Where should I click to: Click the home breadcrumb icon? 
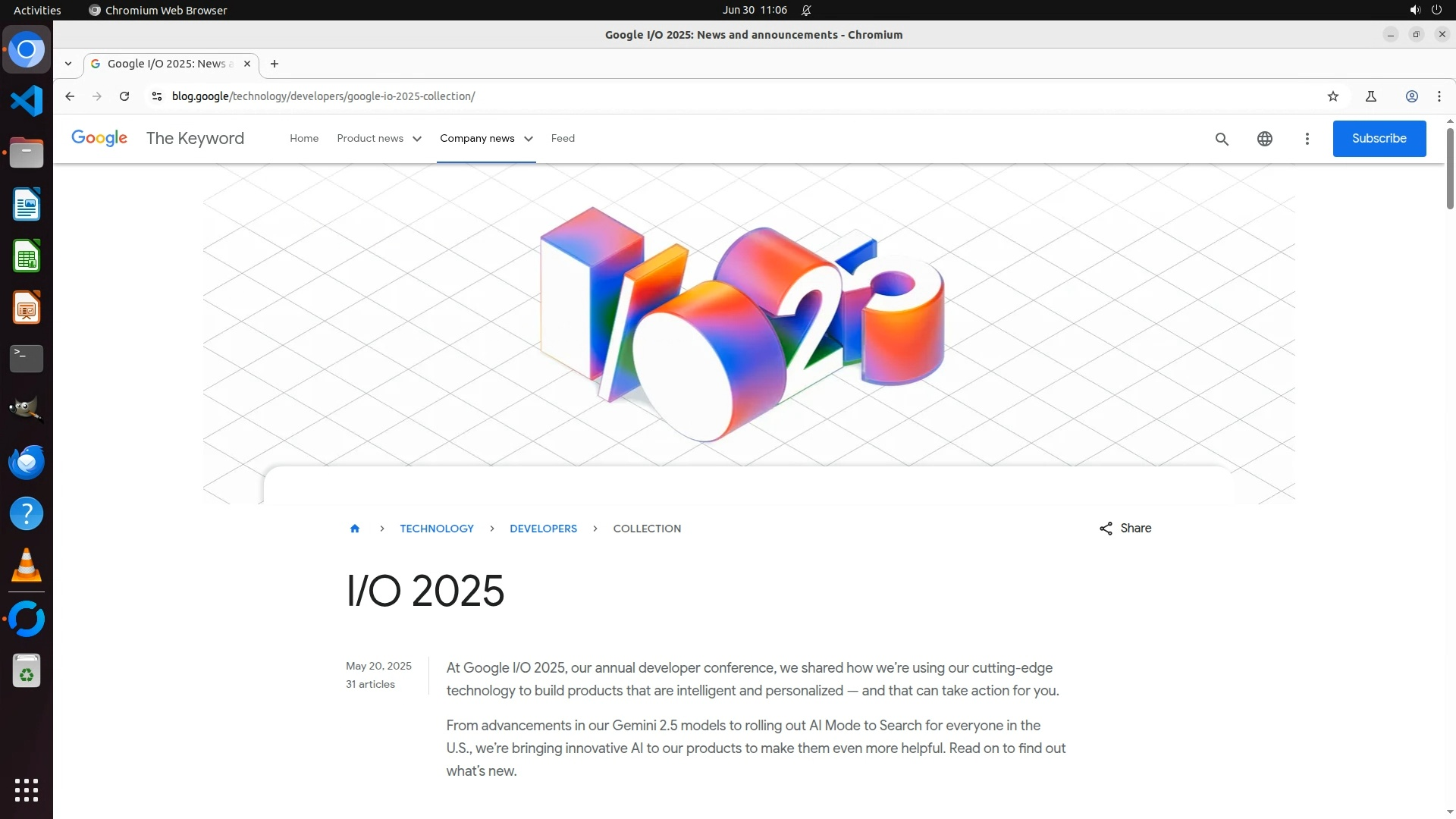pos(354,529)
